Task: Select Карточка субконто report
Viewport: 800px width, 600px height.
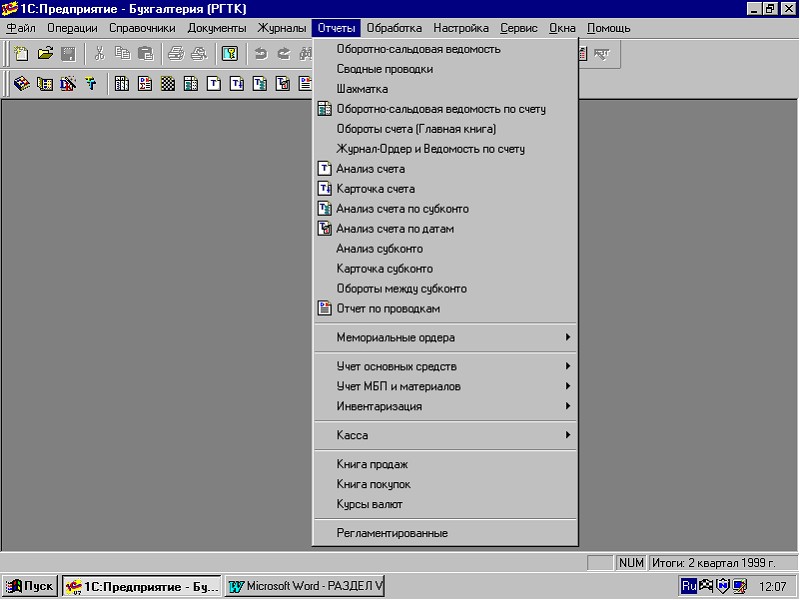Action: 445,268
